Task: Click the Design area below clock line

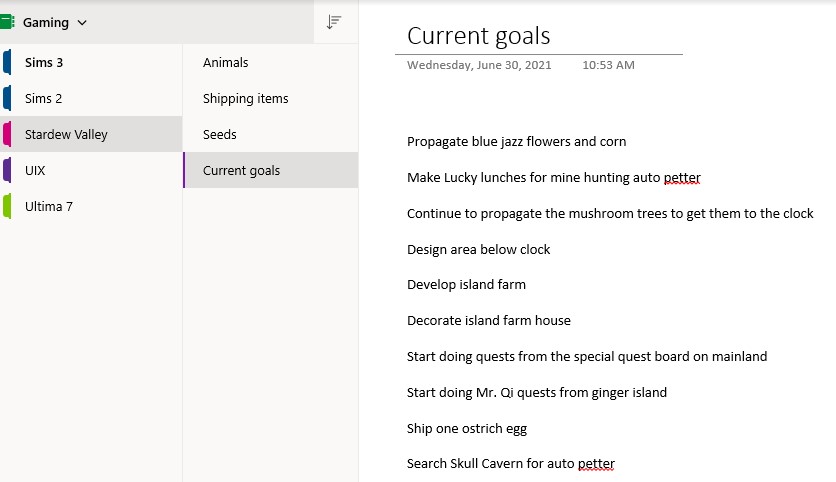Action: coord(478,250)
